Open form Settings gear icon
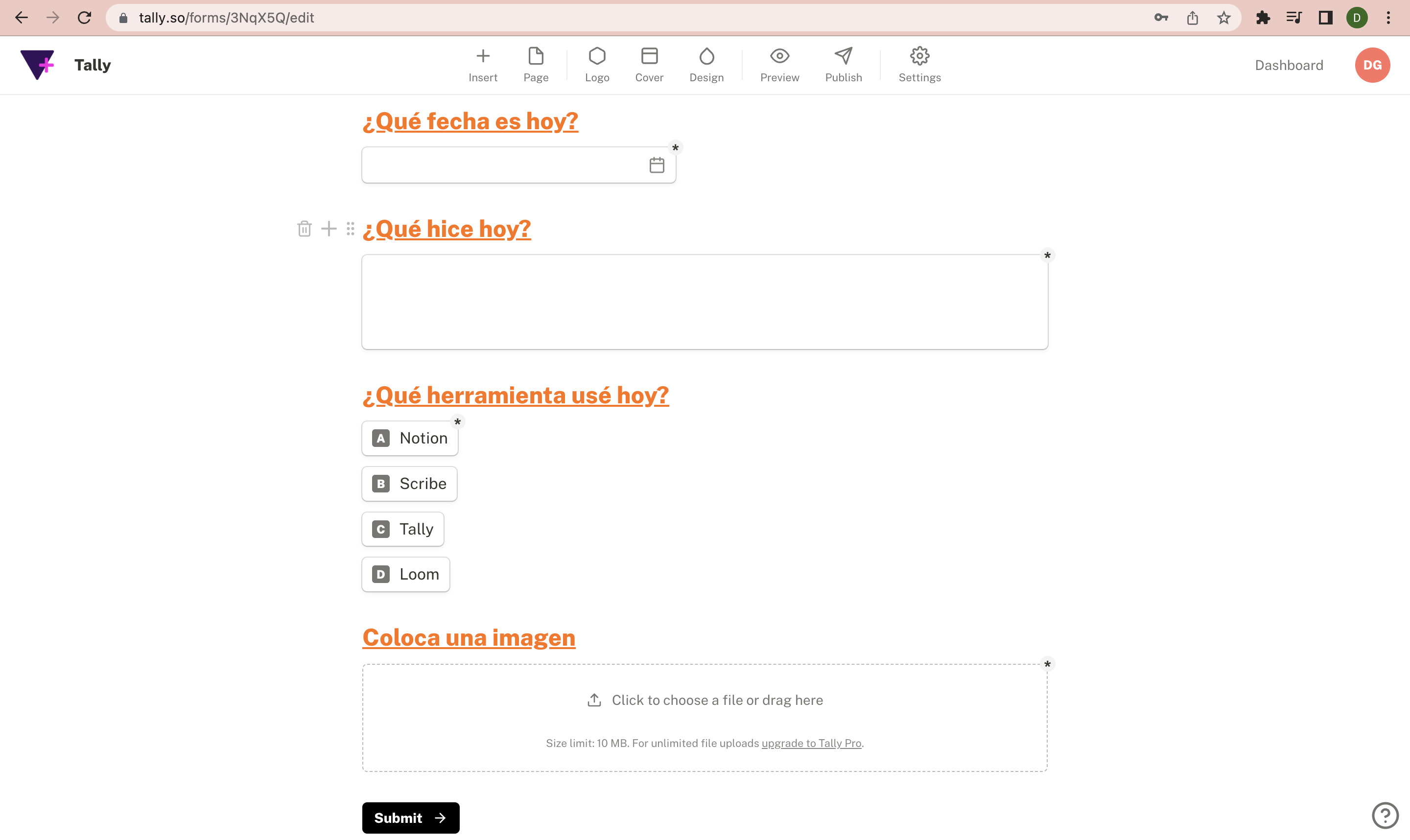This screenshot has width=1410, height=840. (x=919, y=56)
